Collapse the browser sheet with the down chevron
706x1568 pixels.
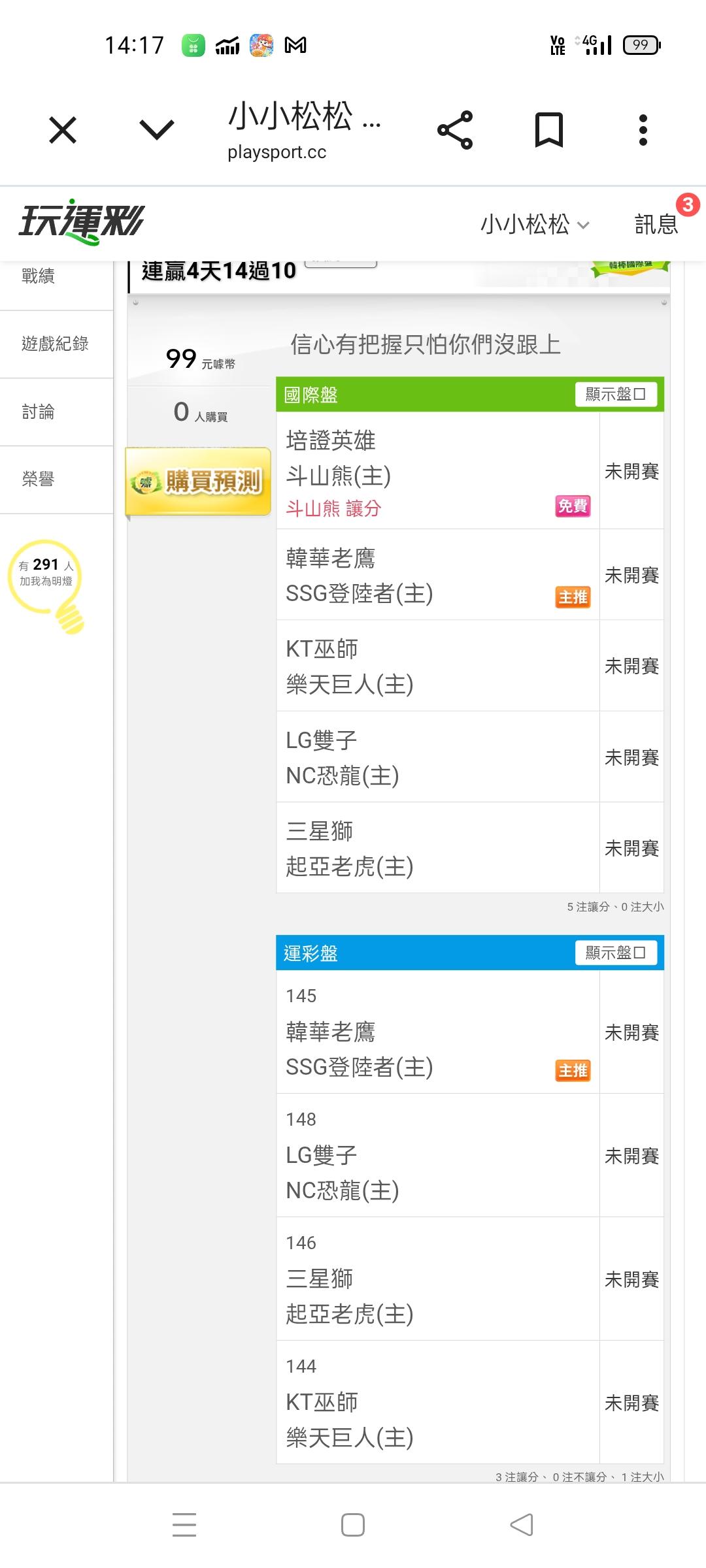pos(157,130)
